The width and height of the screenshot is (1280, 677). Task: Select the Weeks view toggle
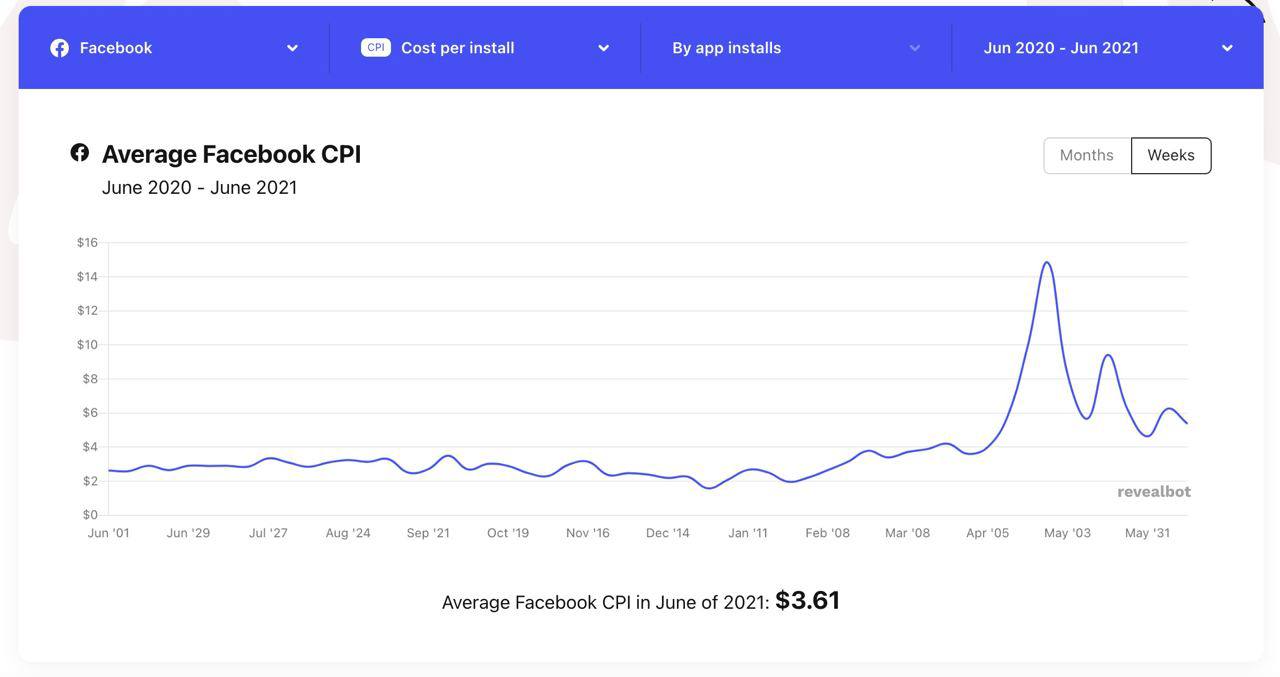(1170, 155)
